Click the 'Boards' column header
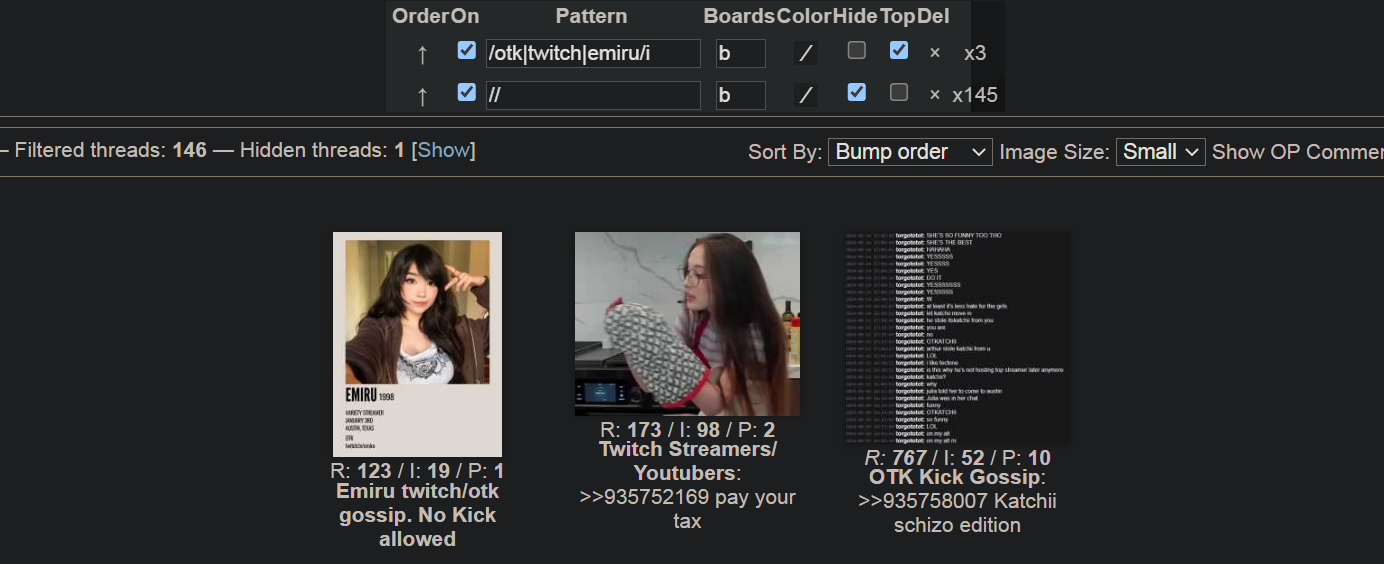Screen dimensions: 1384x564 pos(740,16)
